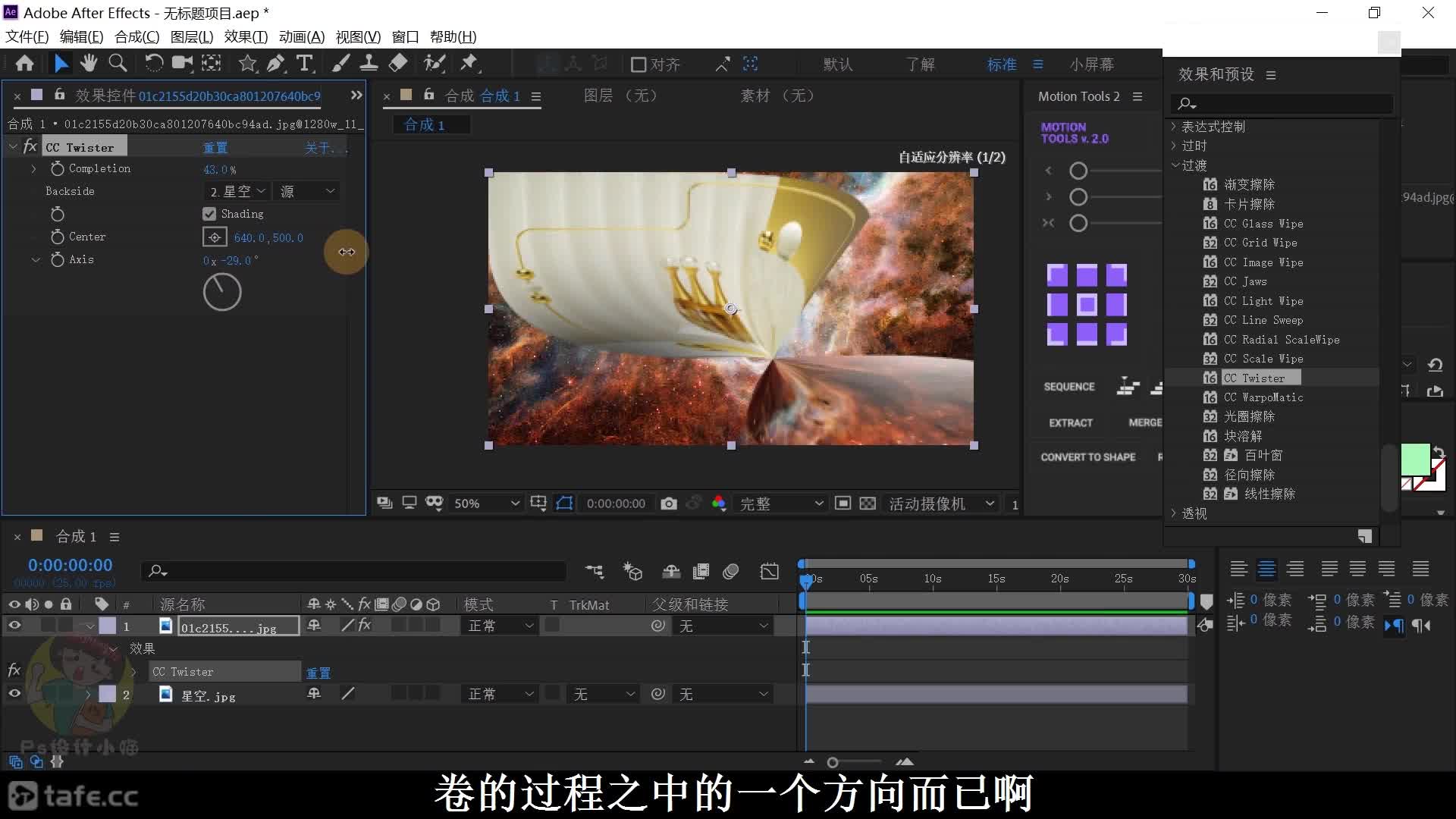The width and height of the screenshot is (1456, 819).
Task: Click first Motion Tools easing slider knob
Action: click(1078, 171)
